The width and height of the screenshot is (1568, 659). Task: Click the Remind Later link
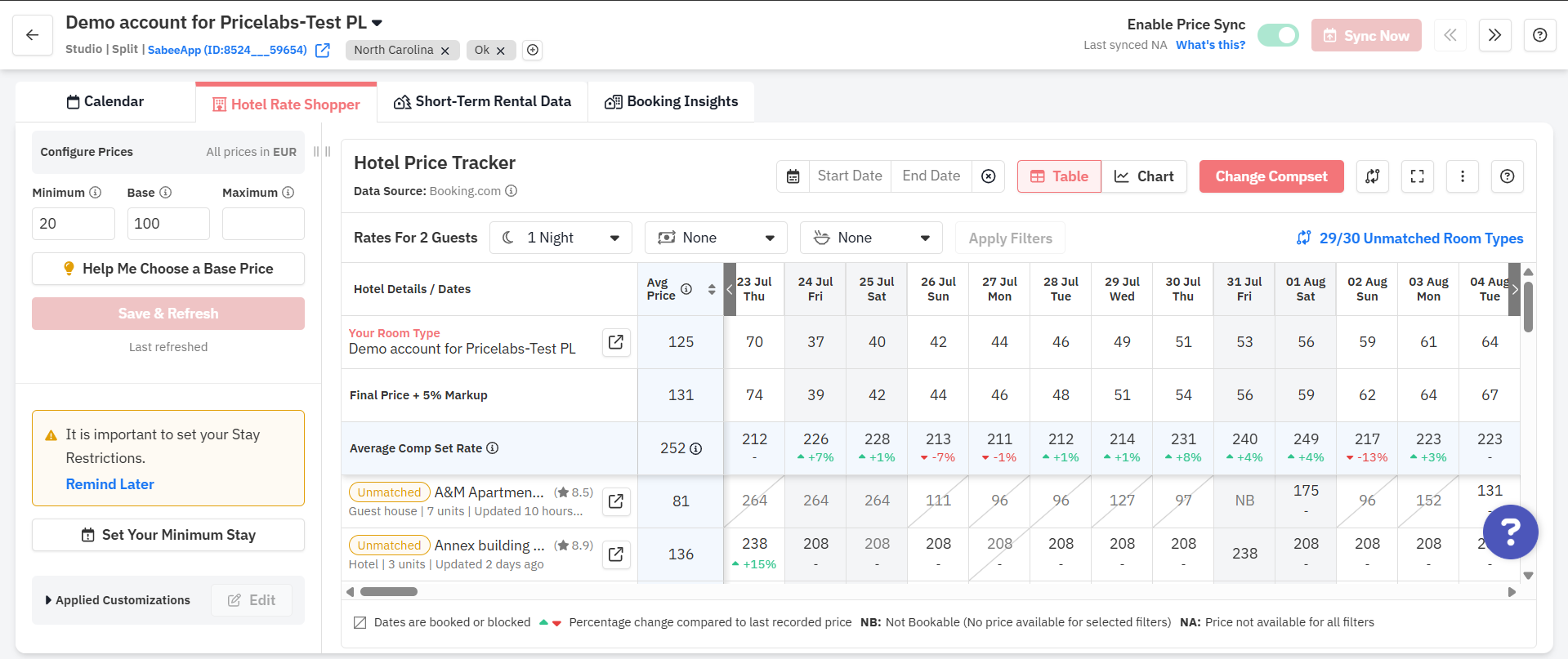tap(109, 484)
